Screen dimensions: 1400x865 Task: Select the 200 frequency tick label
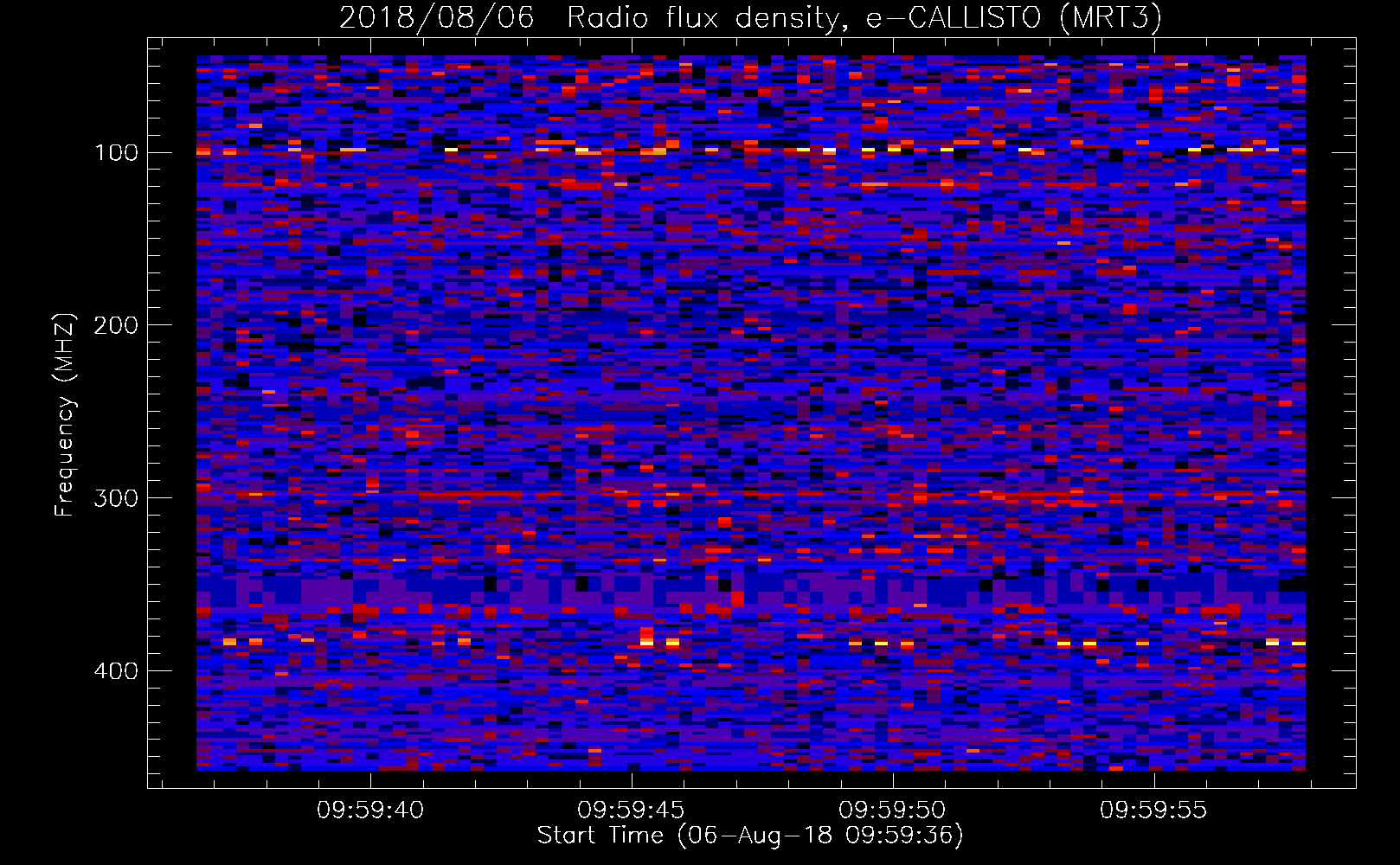click(116, 326)
